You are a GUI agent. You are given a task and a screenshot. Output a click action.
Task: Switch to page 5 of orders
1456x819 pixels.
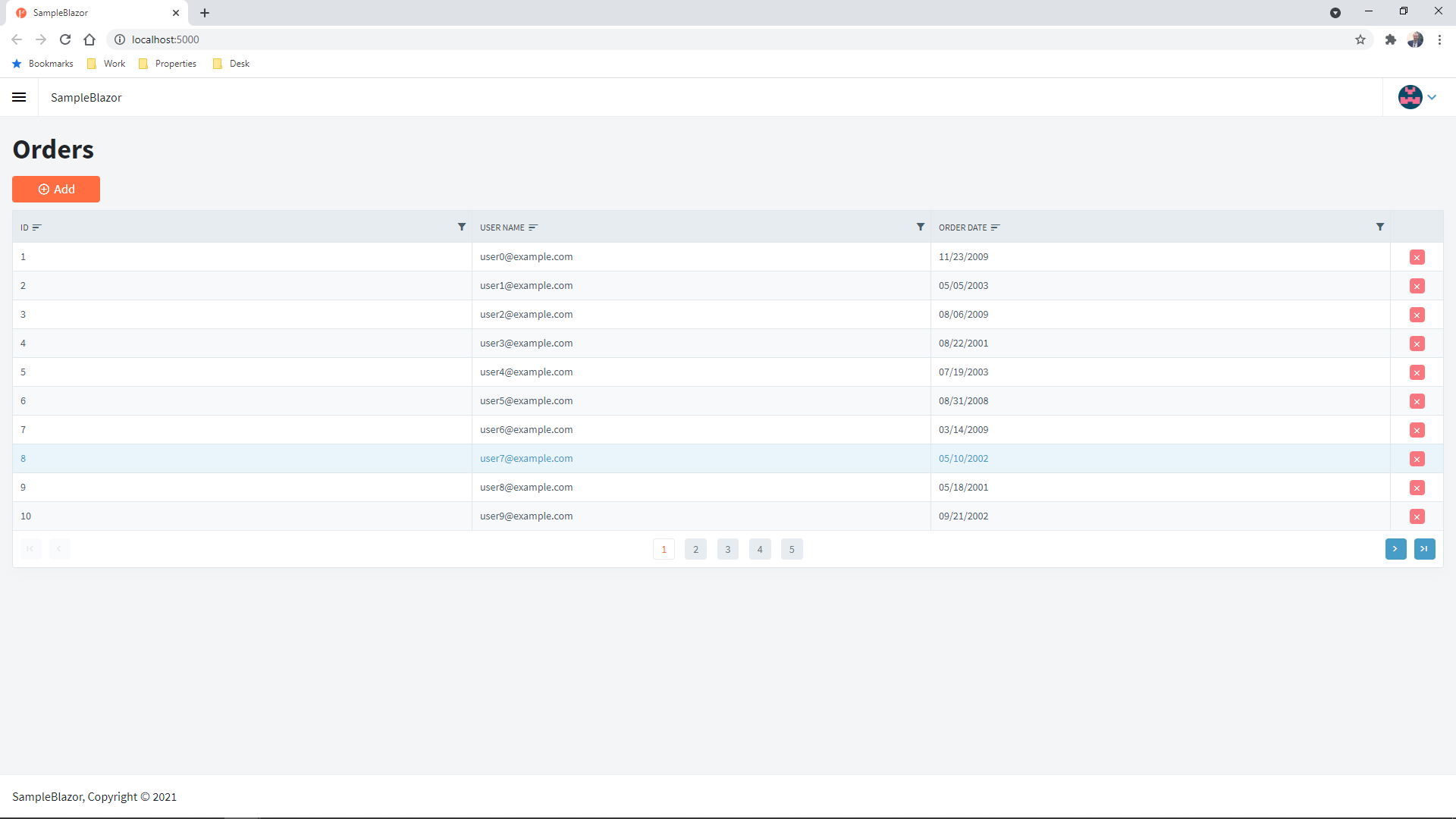click(x=791, y=550)
